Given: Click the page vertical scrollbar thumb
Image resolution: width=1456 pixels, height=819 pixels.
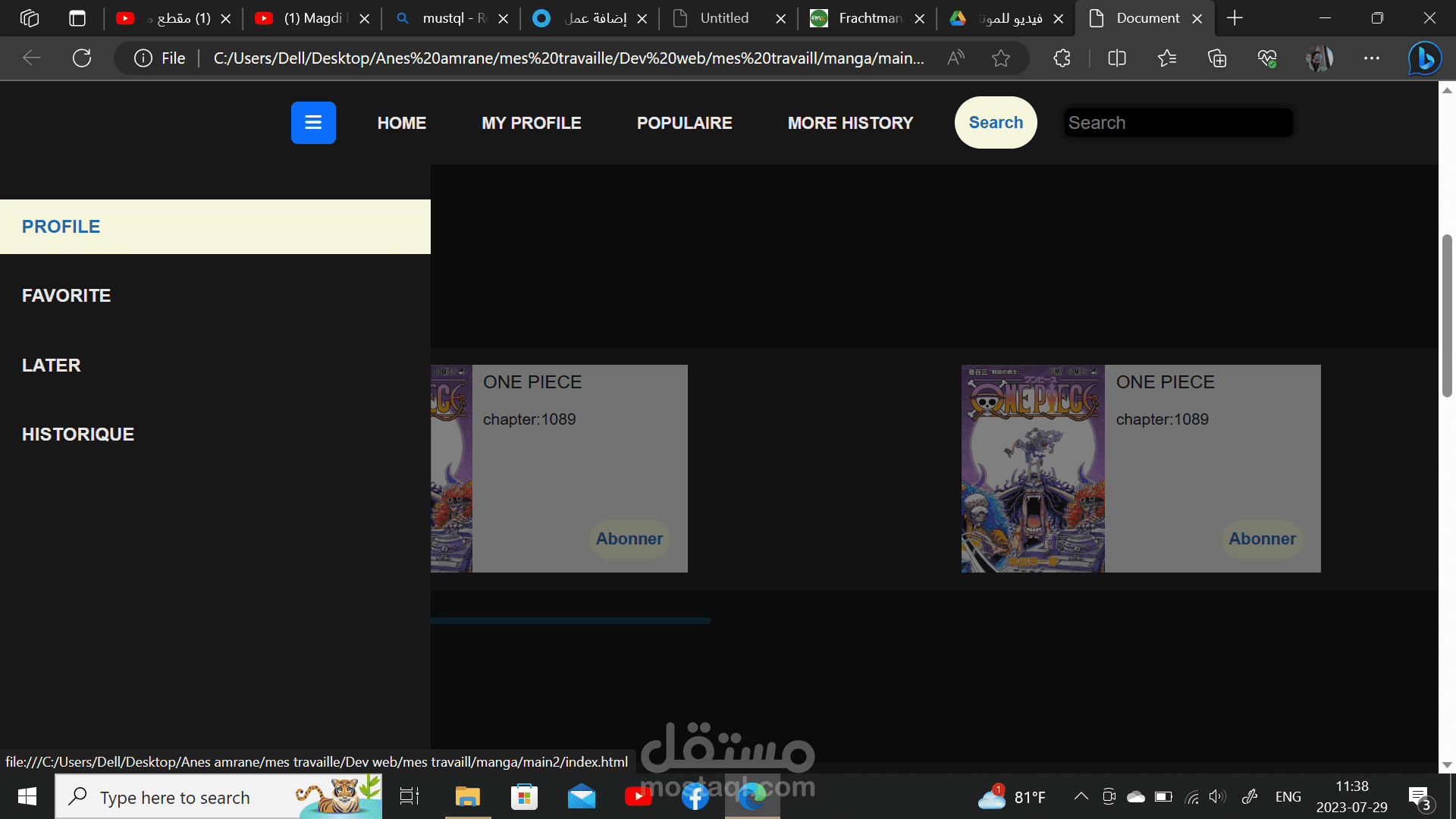Looking at the screenshot, I should [x=1447, y=316].
